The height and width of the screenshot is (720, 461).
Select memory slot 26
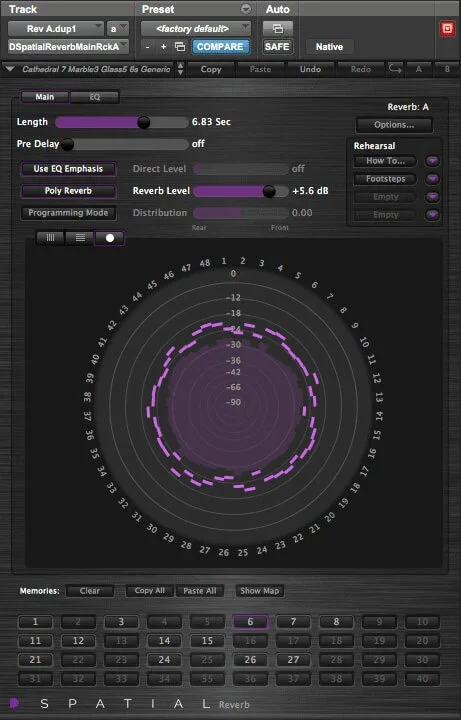(250, 660)
